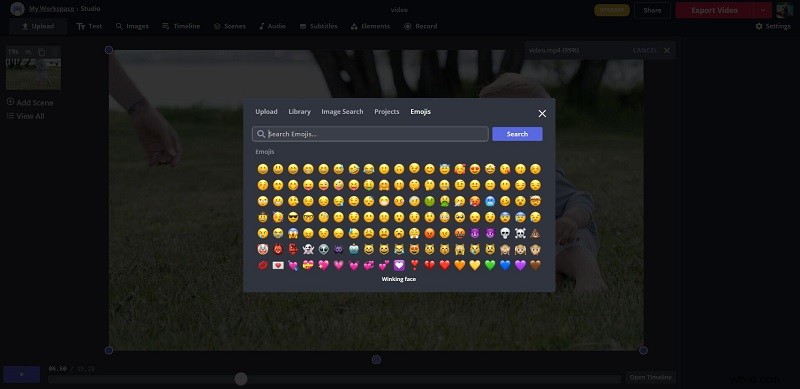Screen dimensions: 800x389
Task: Go to the Image Search tab
Action: [342, 112]
